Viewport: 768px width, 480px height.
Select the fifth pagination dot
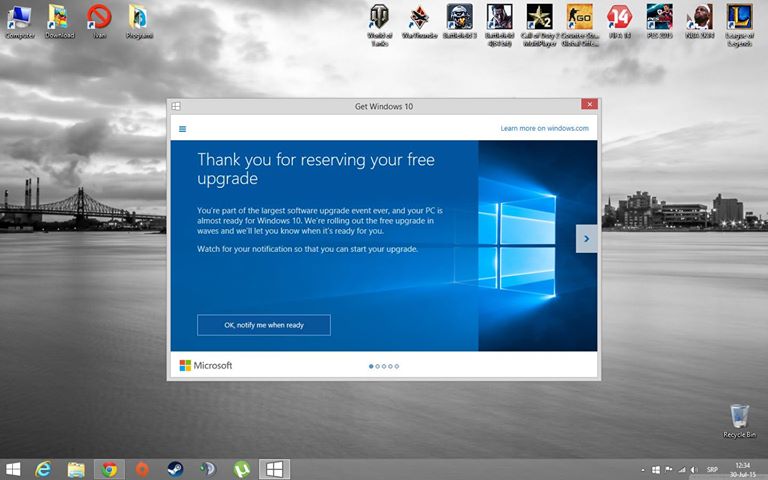click(397, 366)
